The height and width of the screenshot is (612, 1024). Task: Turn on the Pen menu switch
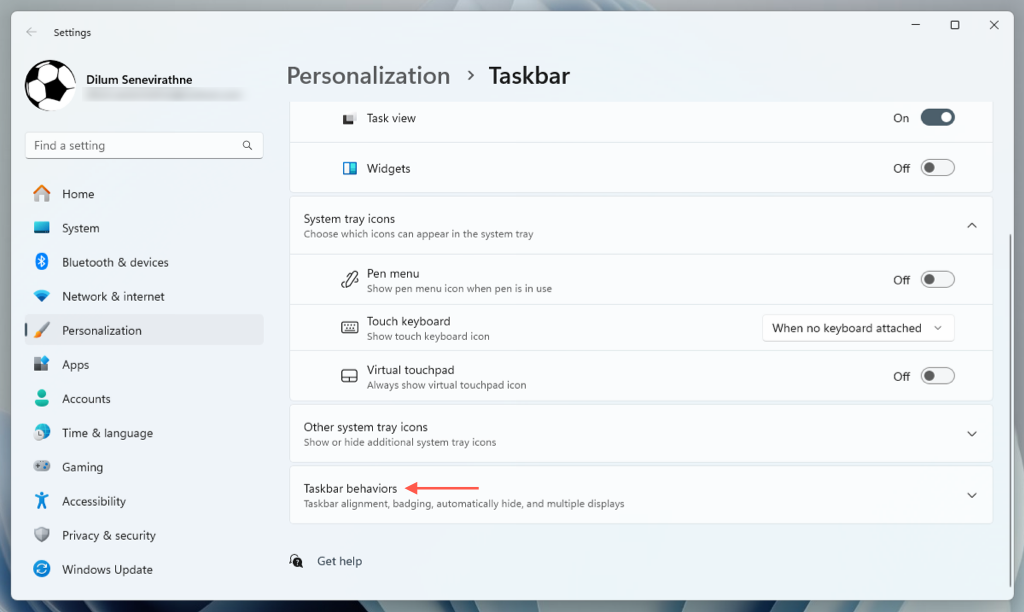tap(937, 280)
